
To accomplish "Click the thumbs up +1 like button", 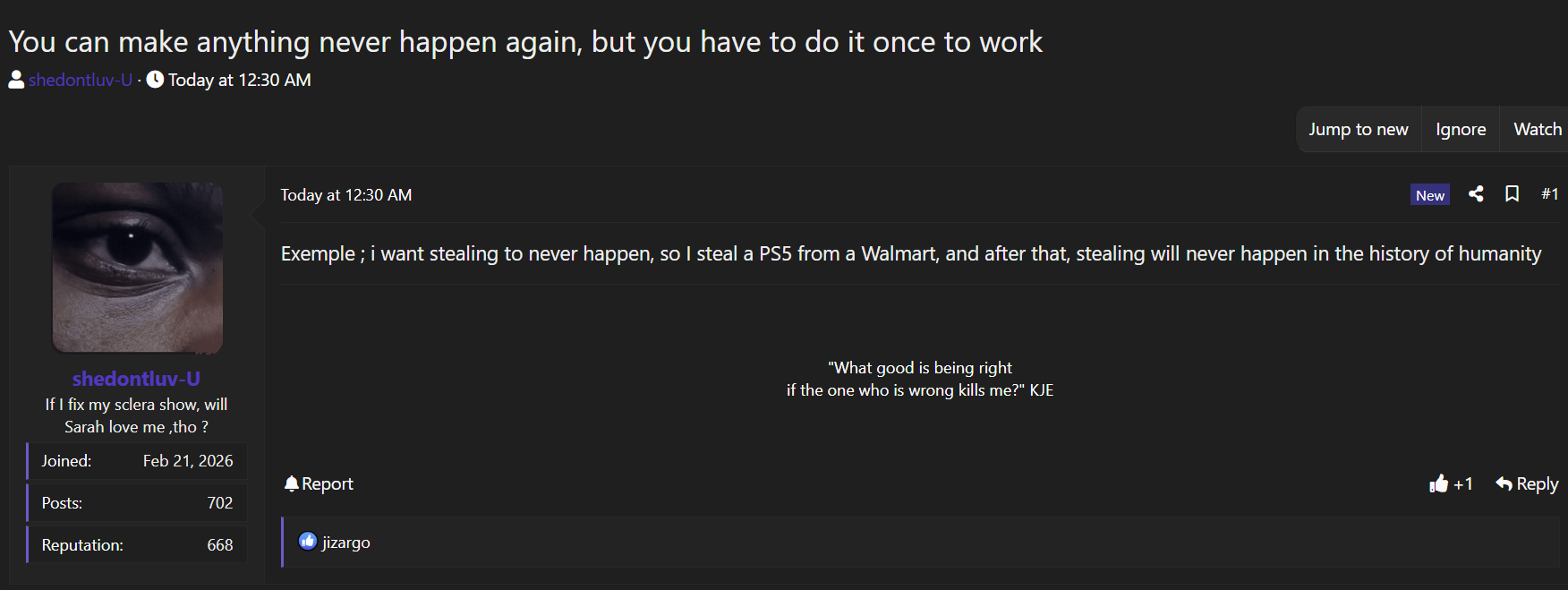I will [1438, 484].
